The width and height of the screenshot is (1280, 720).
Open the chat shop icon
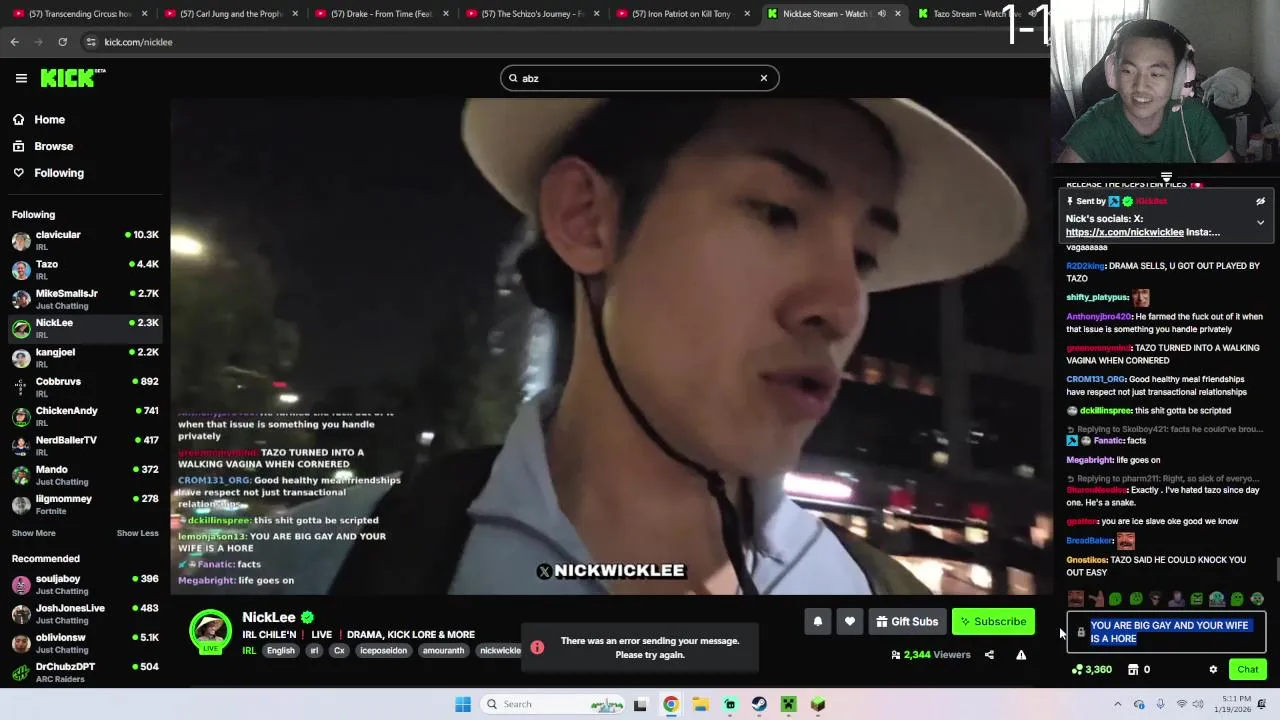pyautogui.click(x=1133, y=670)
